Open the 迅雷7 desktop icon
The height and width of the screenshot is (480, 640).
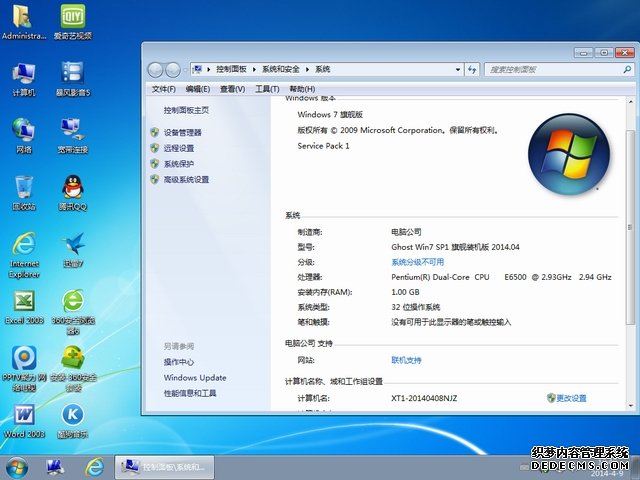click(73, 250)
